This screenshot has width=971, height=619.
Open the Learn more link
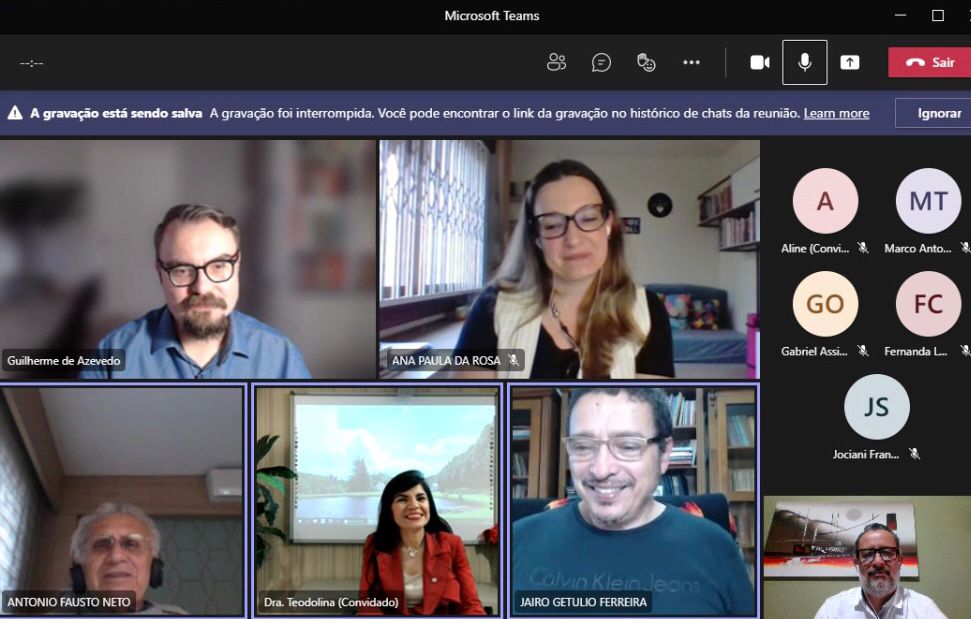(836, 113)
